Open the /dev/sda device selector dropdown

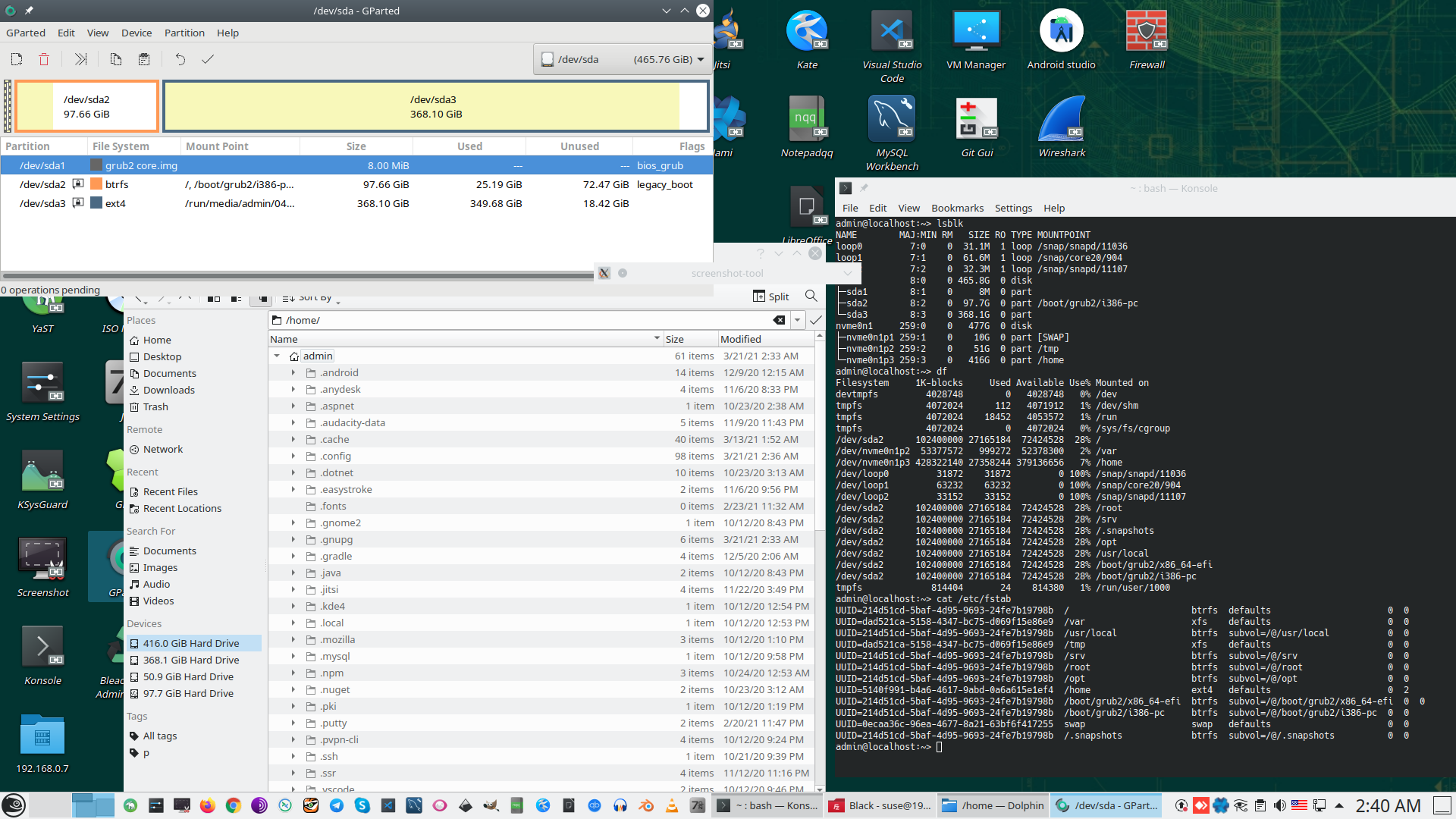[623, 59]
